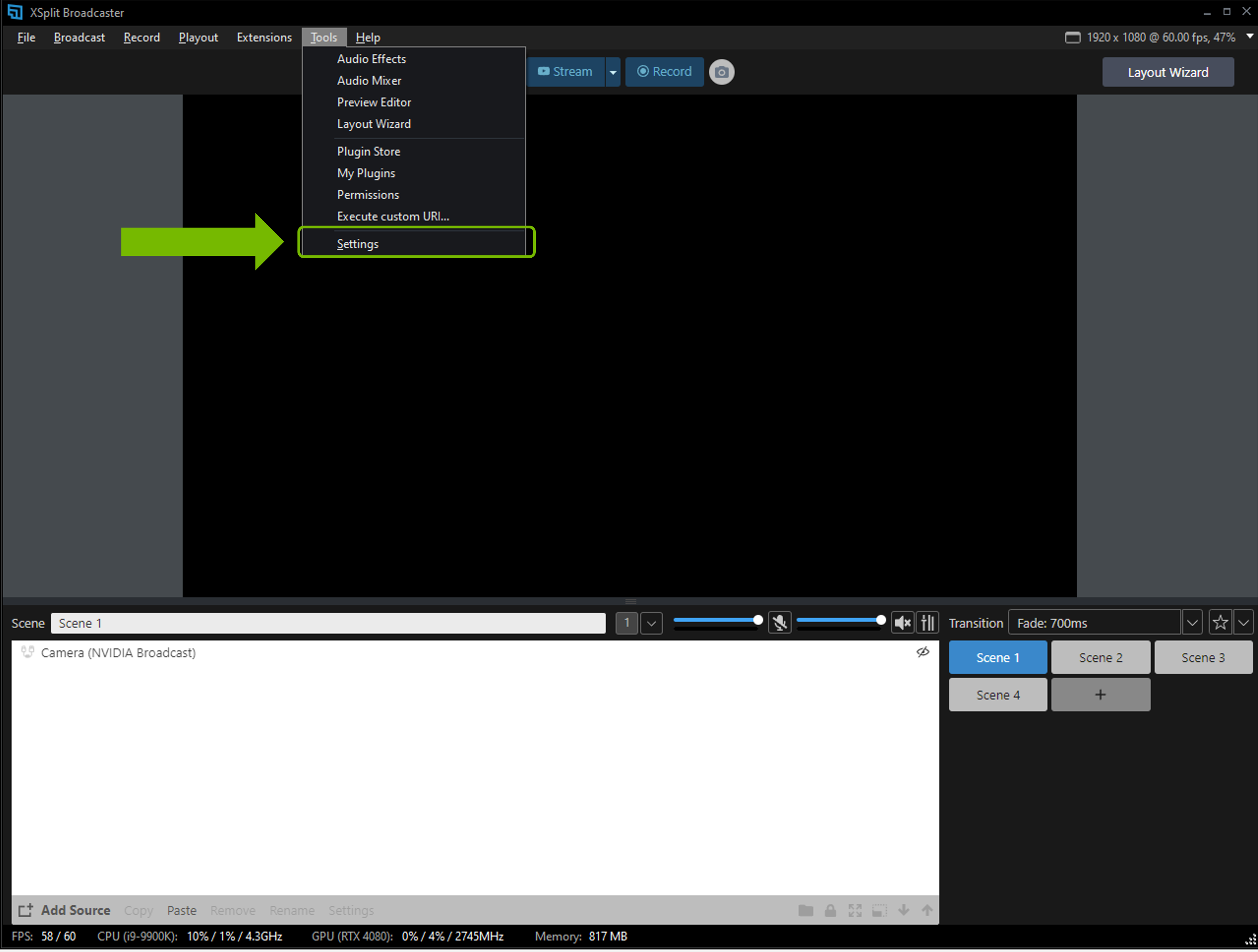This screenshot has height=952, width=1258.
Task: Expand the Stream button dropdown arrow
Action: [x=612, y=72]
